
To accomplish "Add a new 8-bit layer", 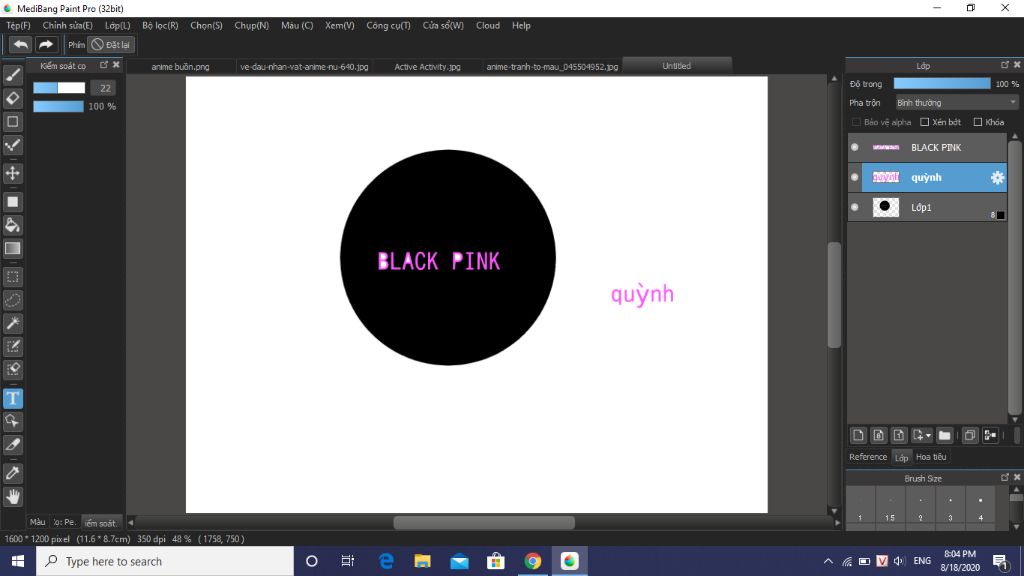I will coord(878,435).
